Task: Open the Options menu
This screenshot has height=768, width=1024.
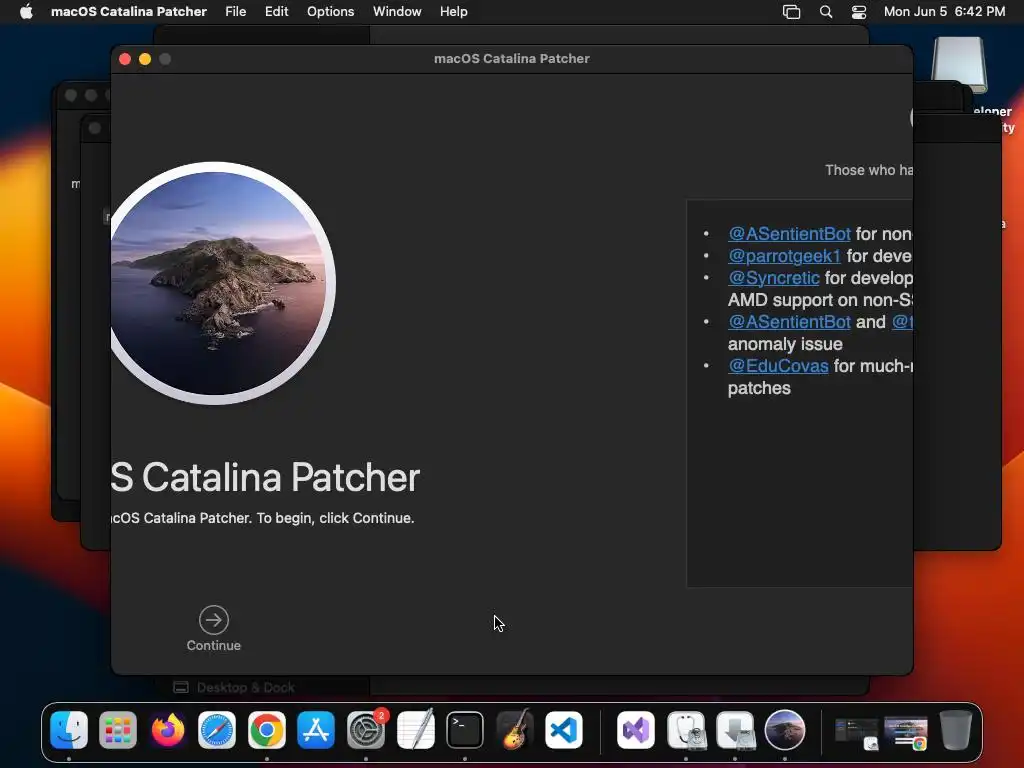Action: (x=330, y=12)
